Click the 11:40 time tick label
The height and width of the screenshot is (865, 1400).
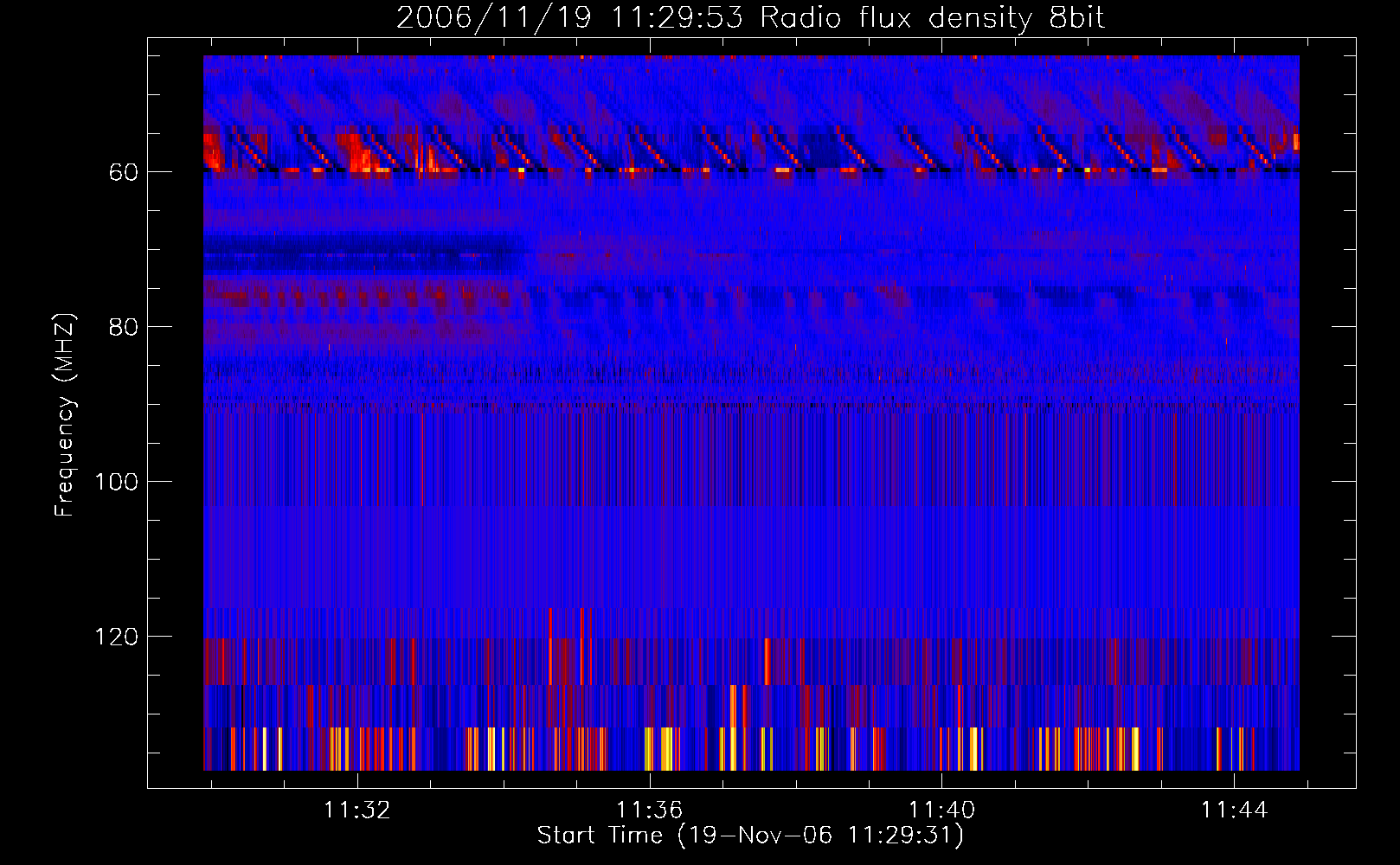point(941,810)
